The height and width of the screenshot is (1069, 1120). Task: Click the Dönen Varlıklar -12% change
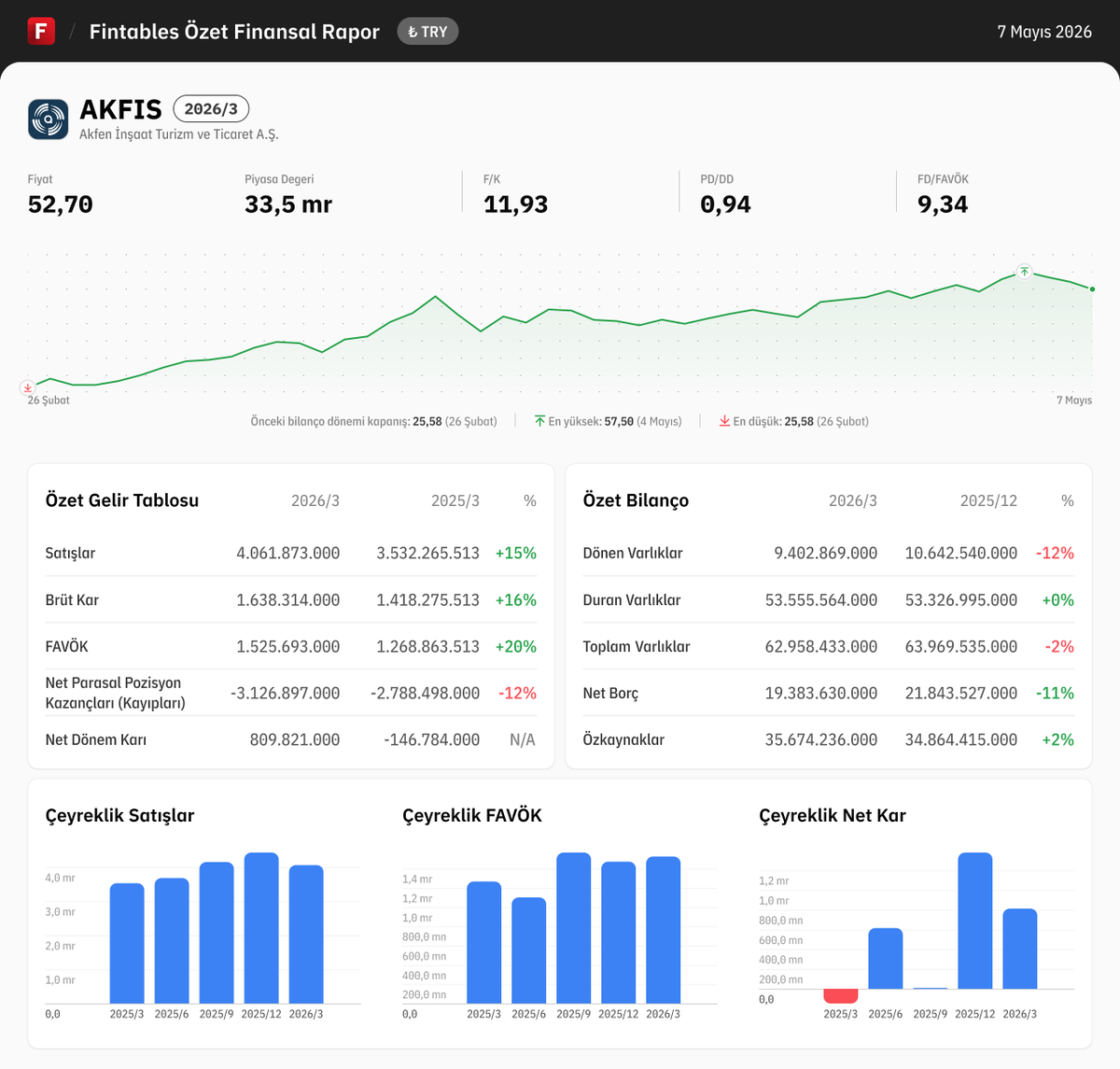[x=1055, y=553]
